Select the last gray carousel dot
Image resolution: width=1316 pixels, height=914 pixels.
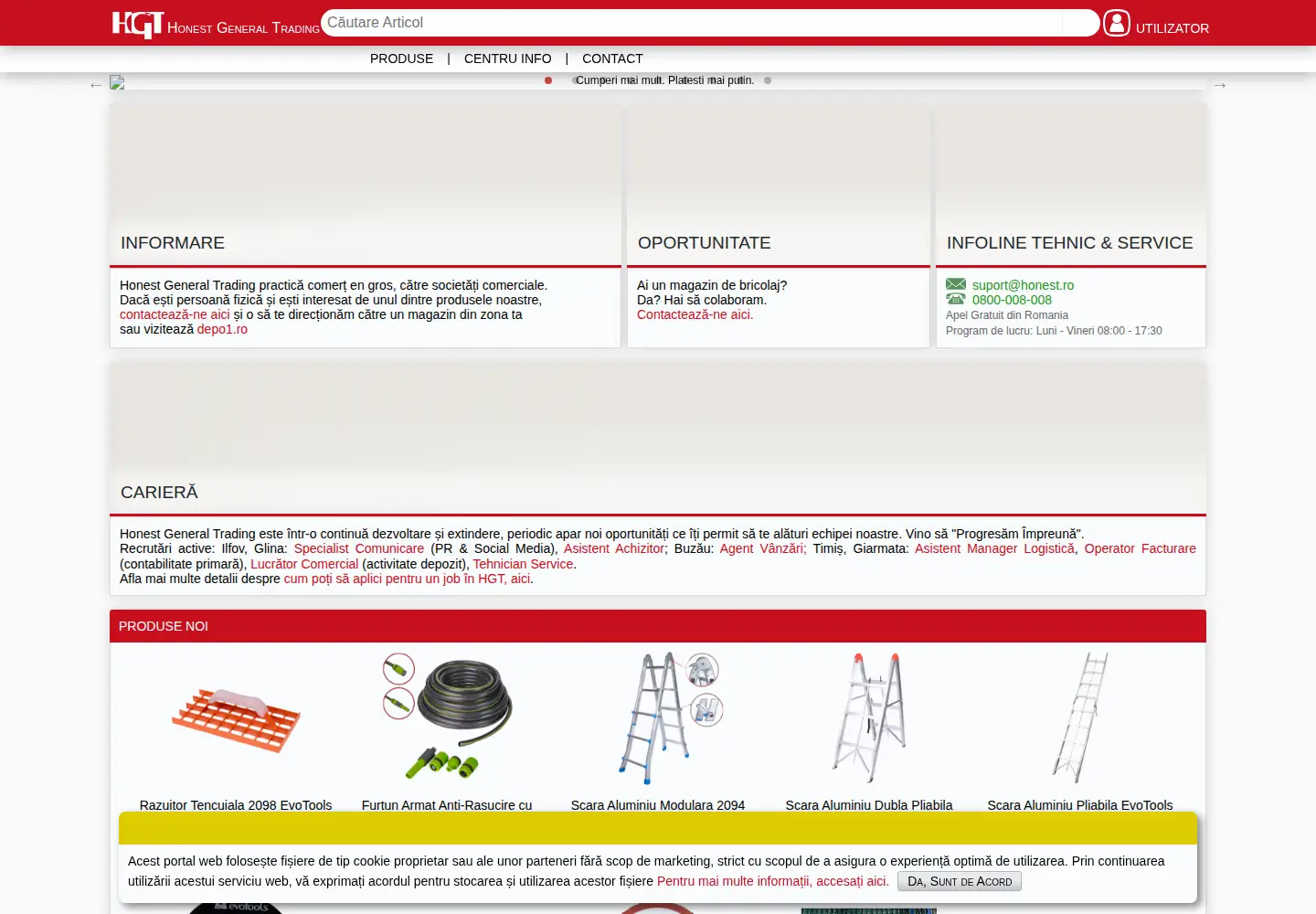coord(768,80)
